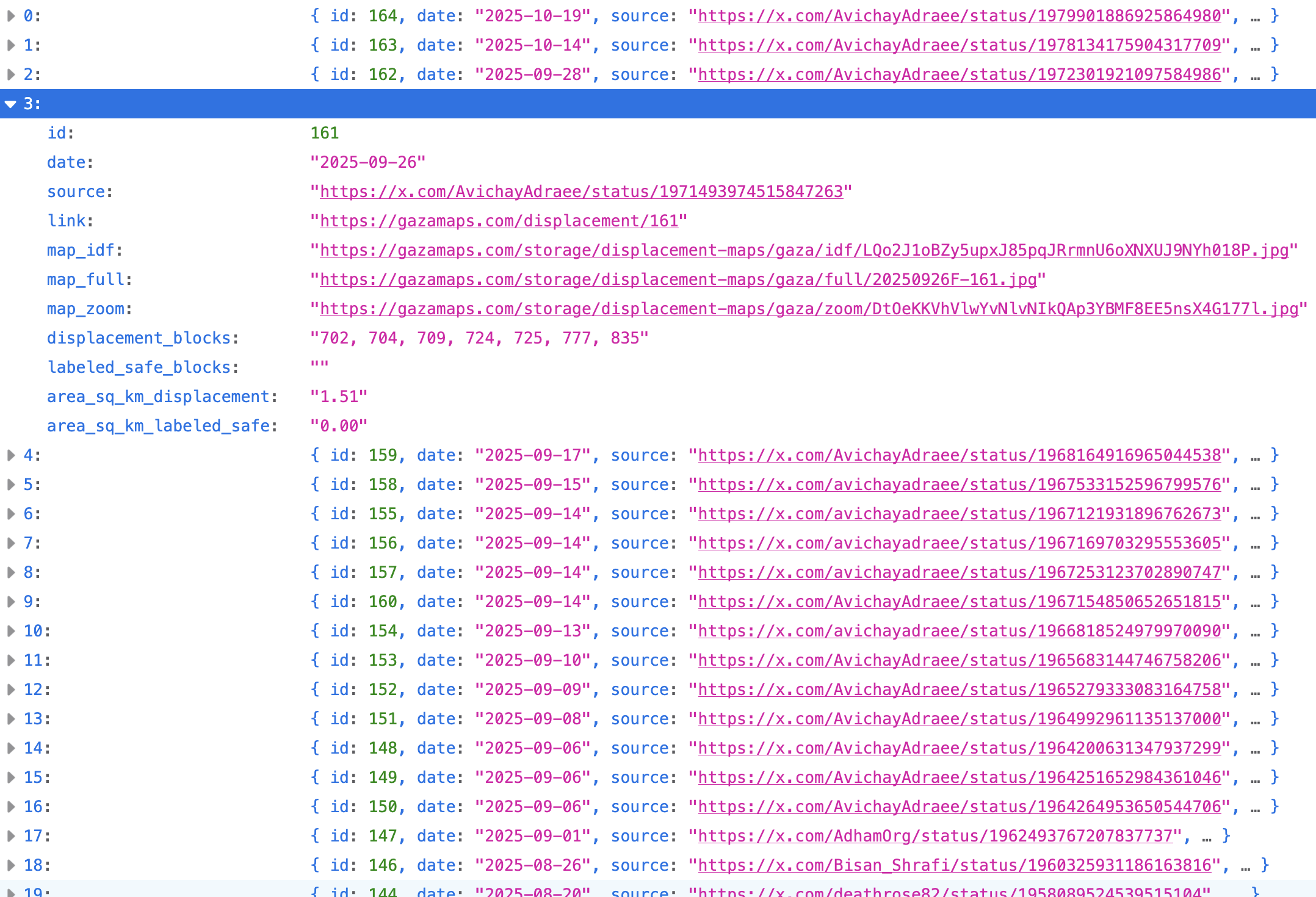Expand row 4 with id 159
Viewport: 1316px width, 897px height.
10,455
